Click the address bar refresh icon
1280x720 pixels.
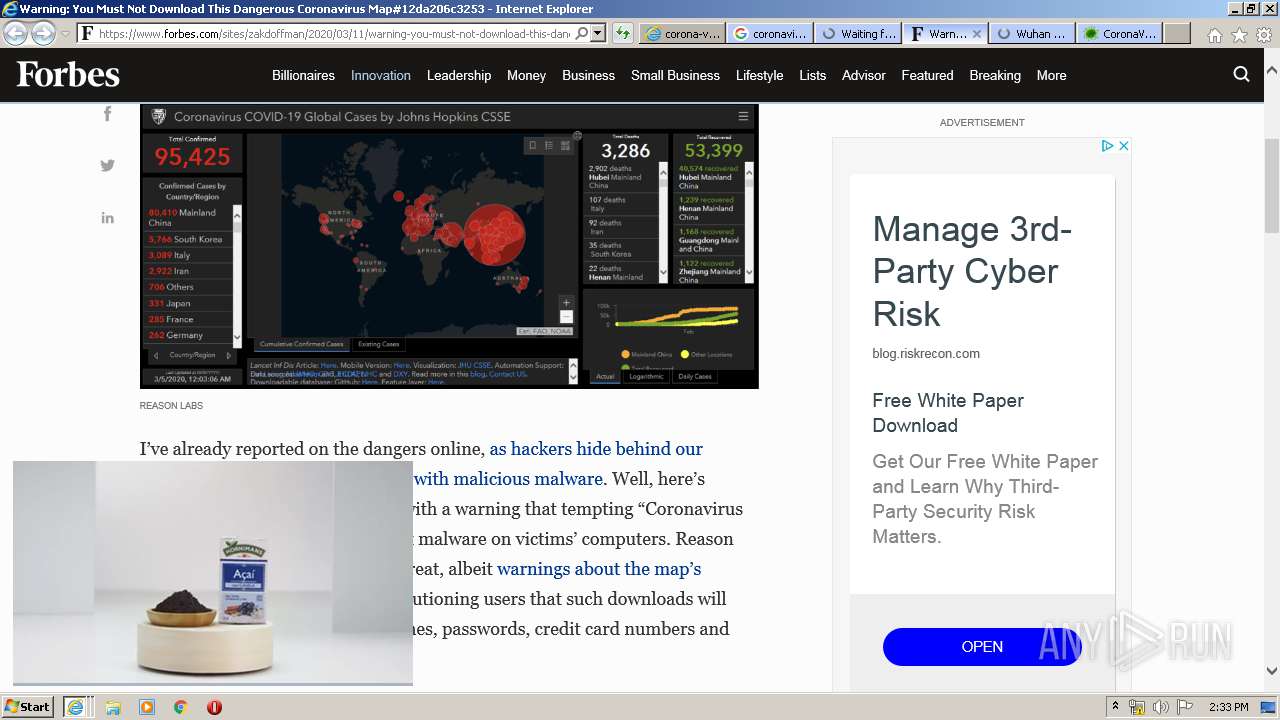[622, 33]
